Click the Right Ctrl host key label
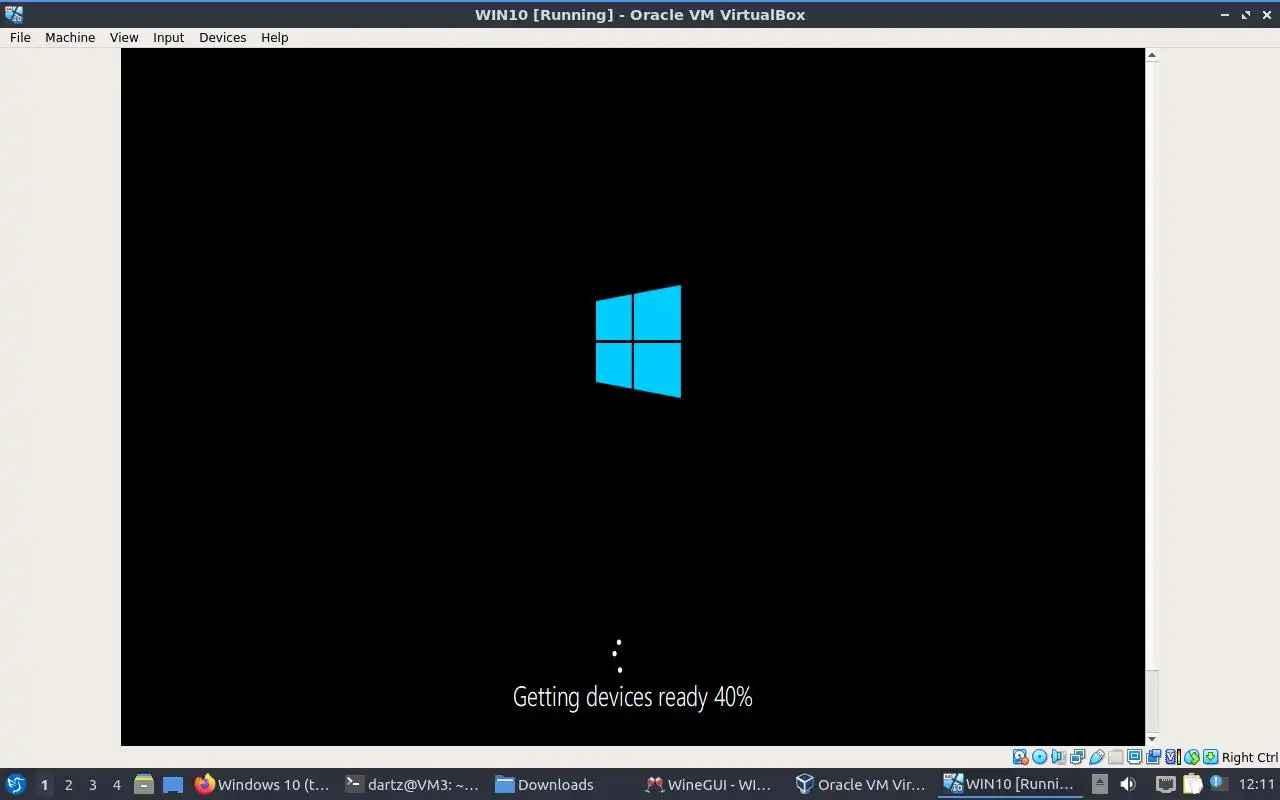This screenshot has width=1280, height=800. (x=1249, y=757)
